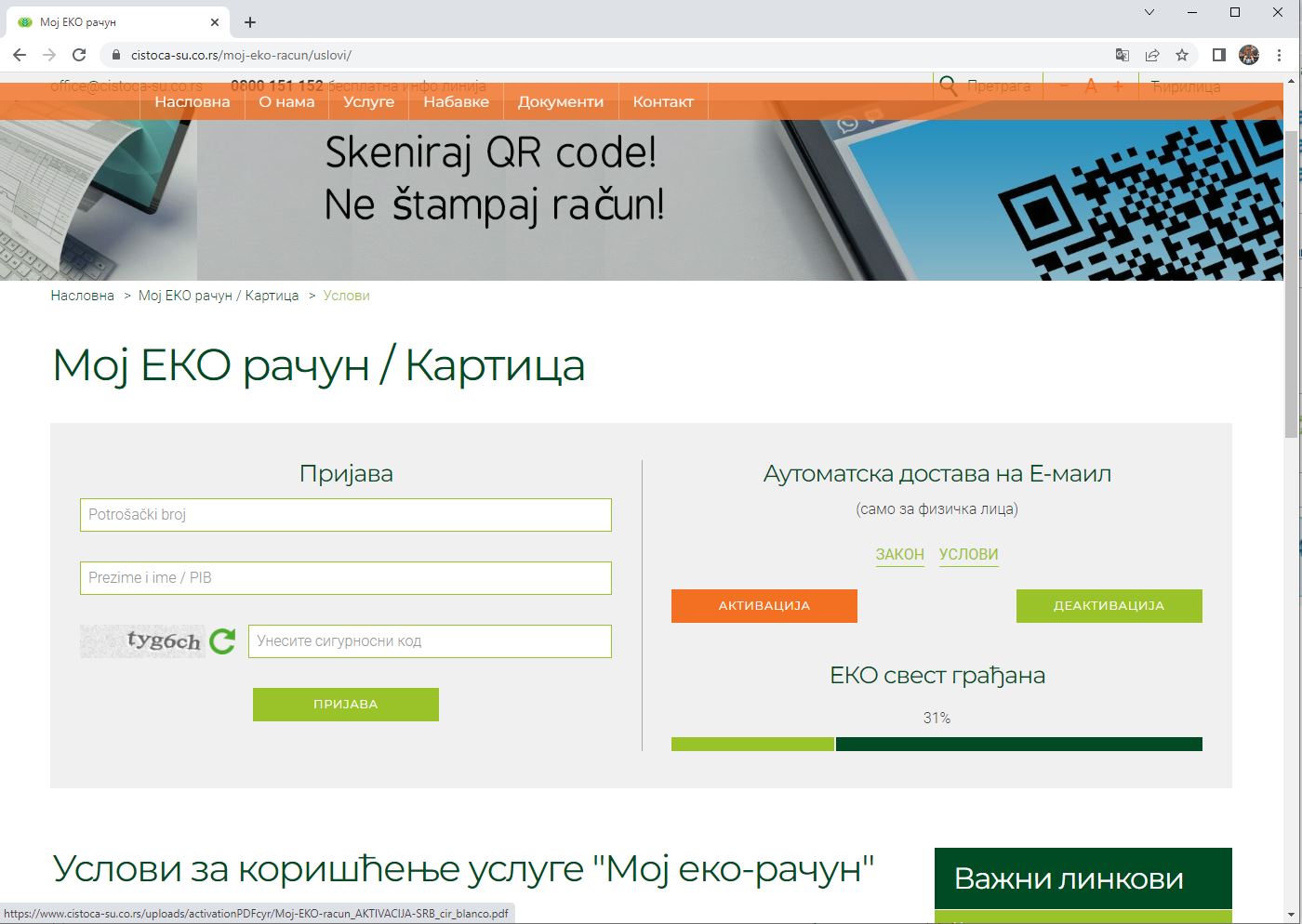Click the browser reload page icon
Image resolution: width=1302 pixels, height=924 pixels.
79,55
